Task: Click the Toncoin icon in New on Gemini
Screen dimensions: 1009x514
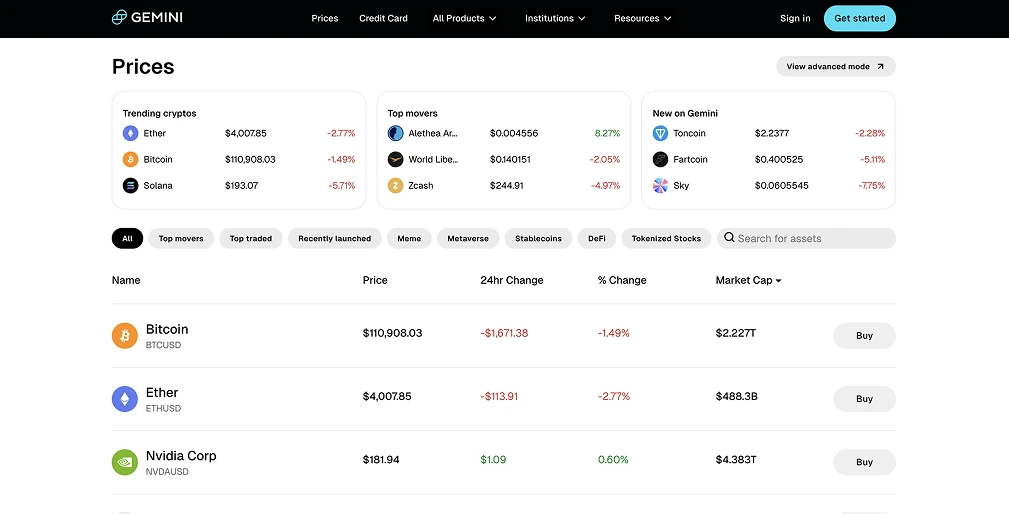Action: point(660,133)
